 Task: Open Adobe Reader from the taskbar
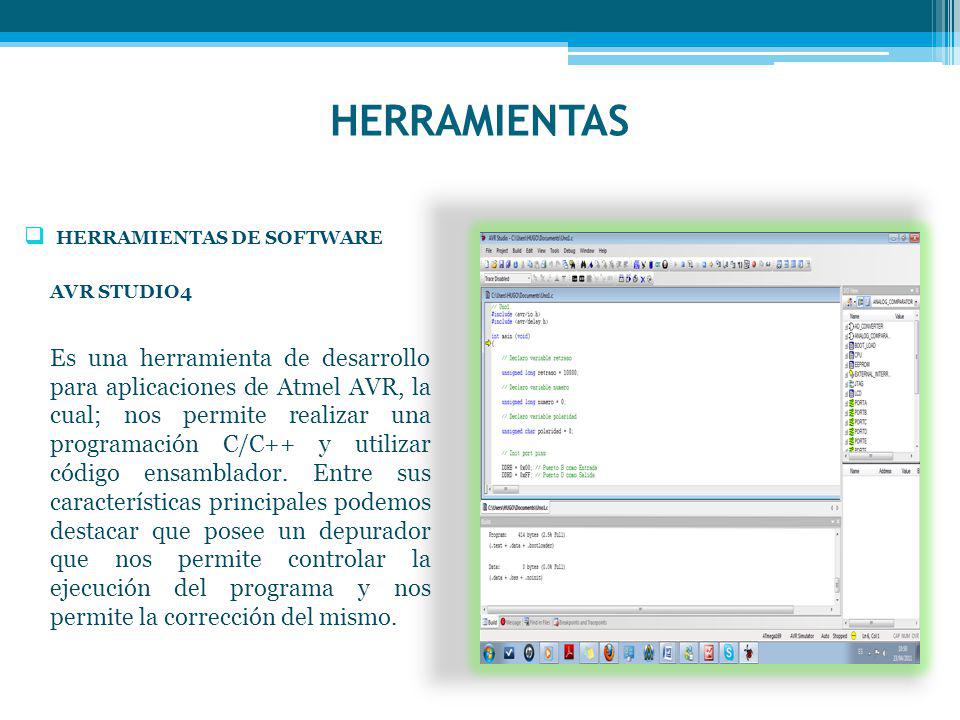pyautogui.click(x=569, y=653)
